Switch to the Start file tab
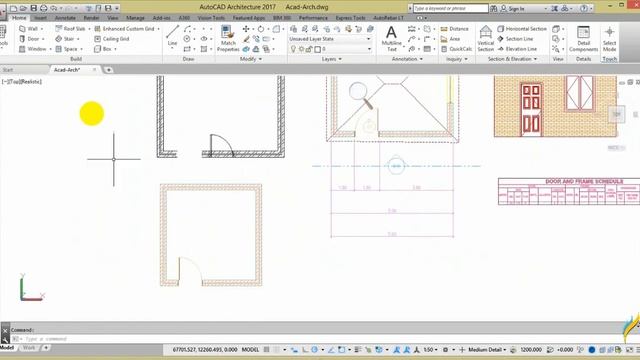The width and height of the screenshot is (640, 360). pyautogui.click(x=8, y=70)
